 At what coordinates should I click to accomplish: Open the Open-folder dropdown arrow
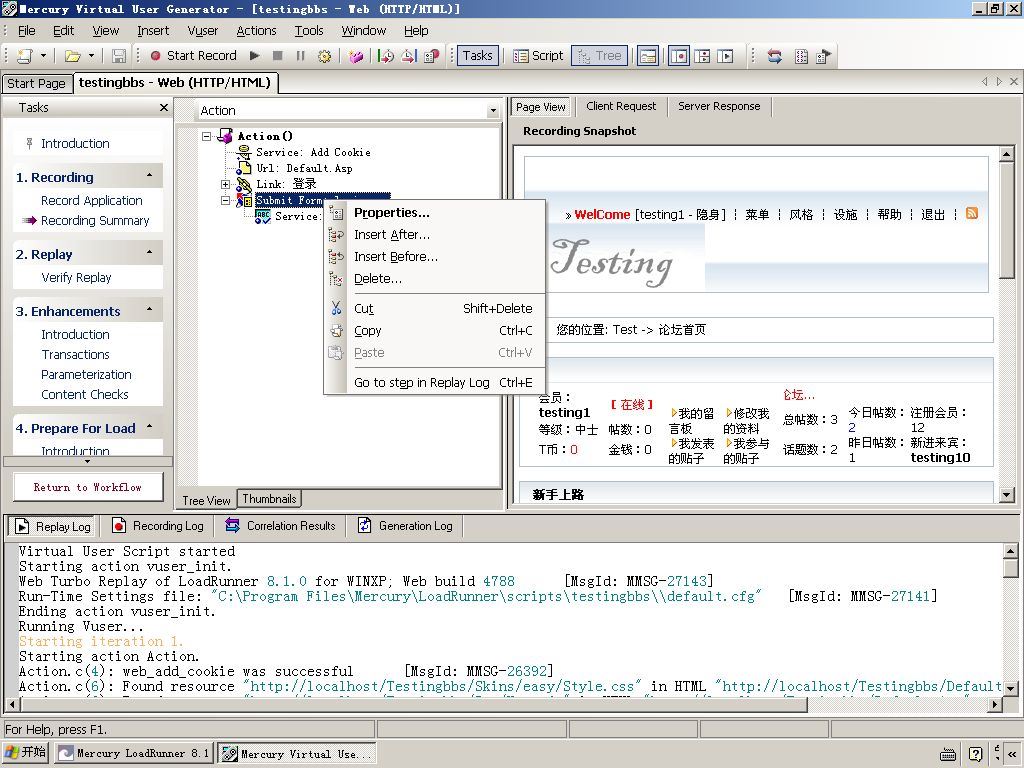tap(91, 56)
